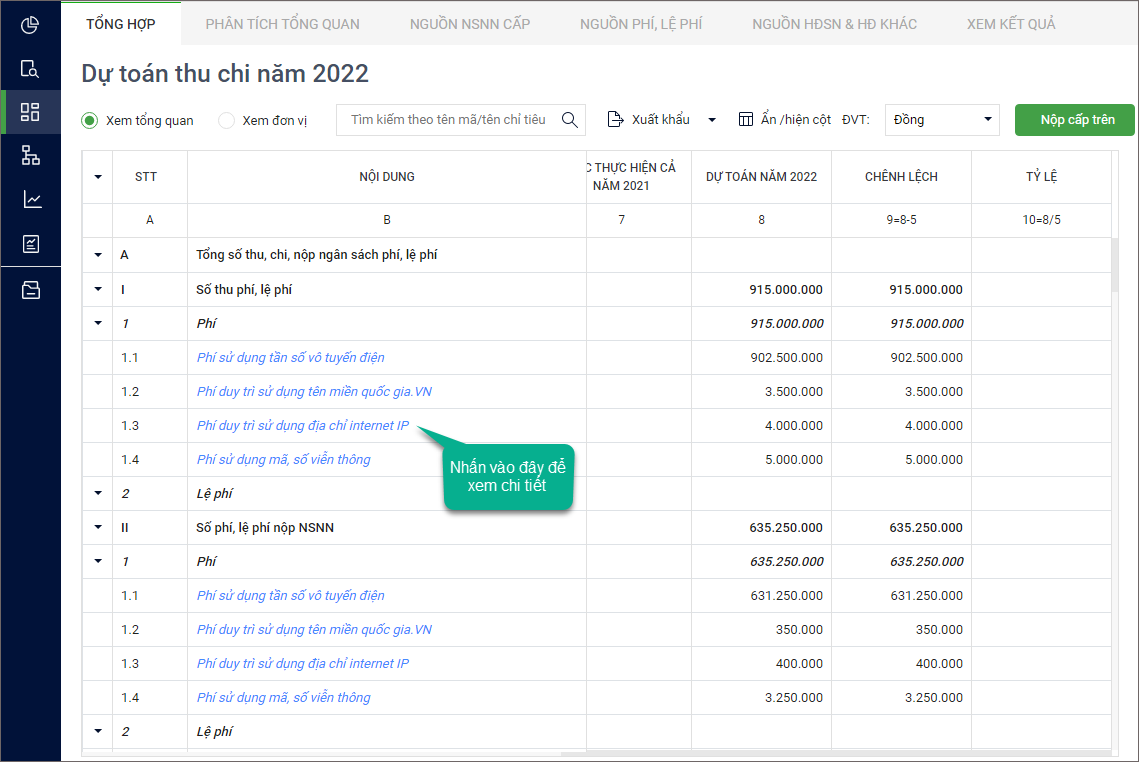Open first 'Phí sử dụng tần số vô tuyến điện' link
This screenshot has width=1139, height=762.
click(290, 358)
